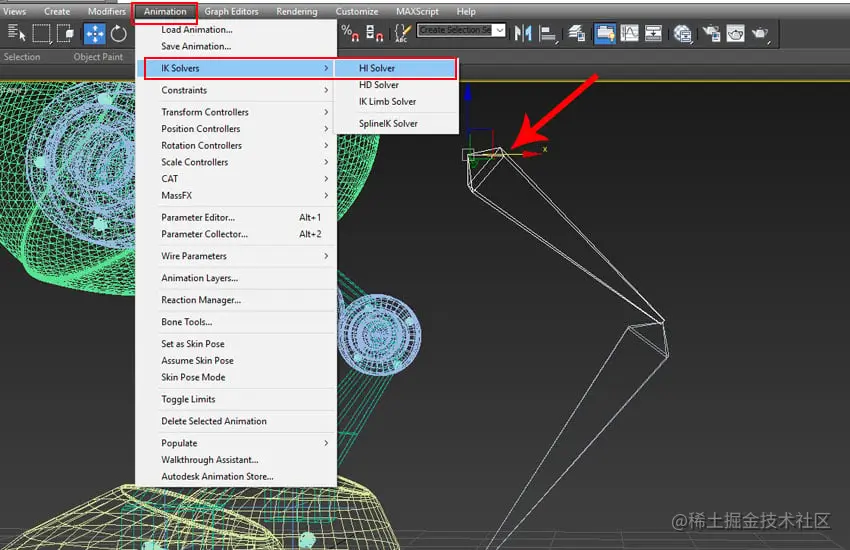Open the Schematic View icon

click(653, 34)
